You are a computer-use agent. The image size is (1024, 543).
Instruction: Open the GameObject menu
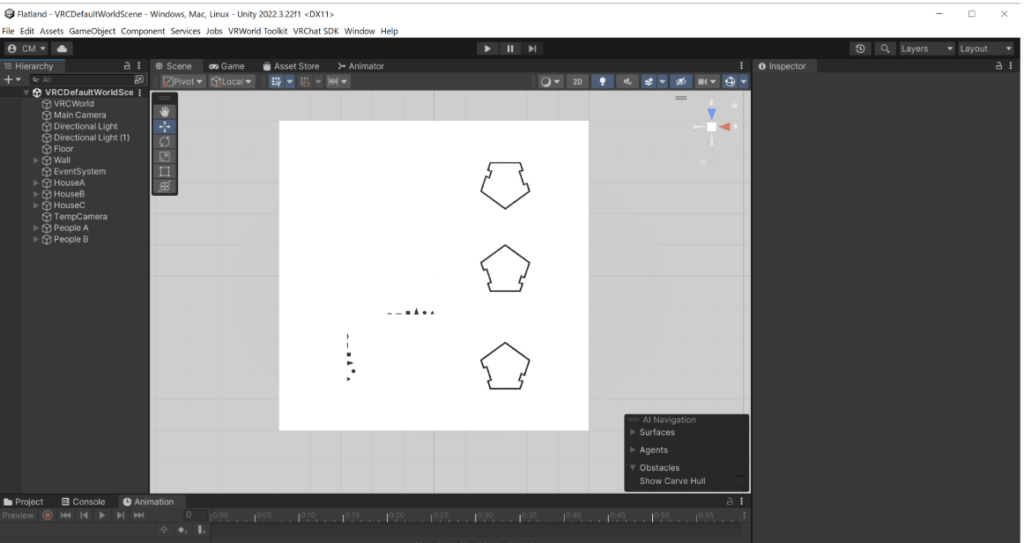point(92,31)
